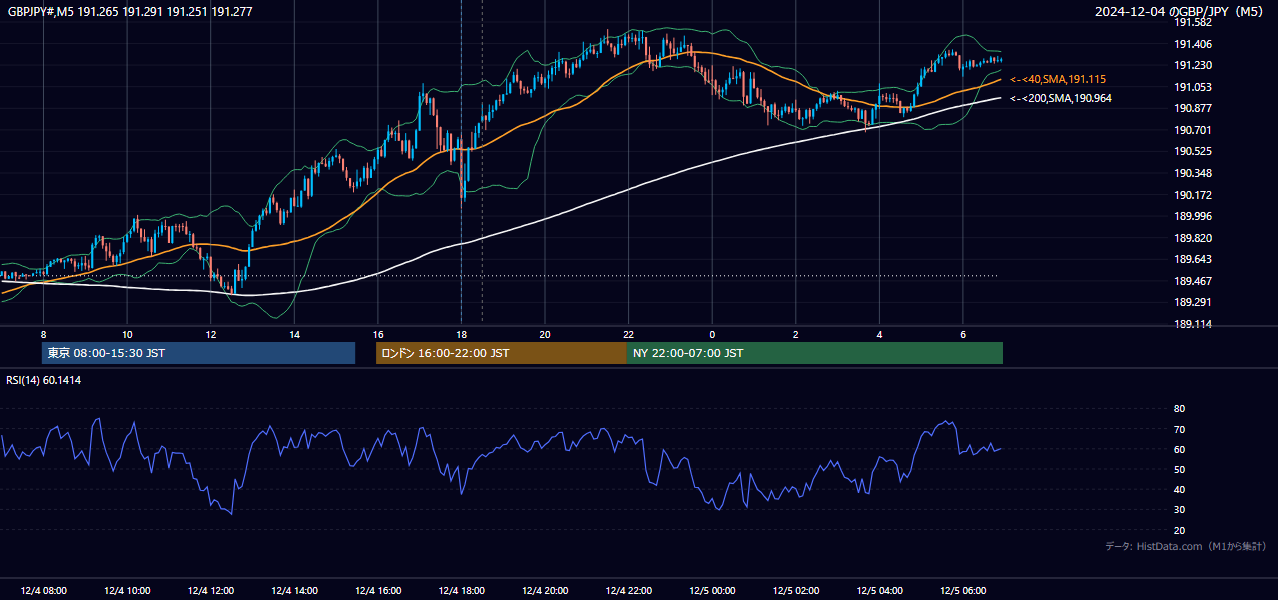This screenshot has width=1278, height=600.
Task: Click the RSI(14) 60.1414 indicator label
Action: (44, 380)
